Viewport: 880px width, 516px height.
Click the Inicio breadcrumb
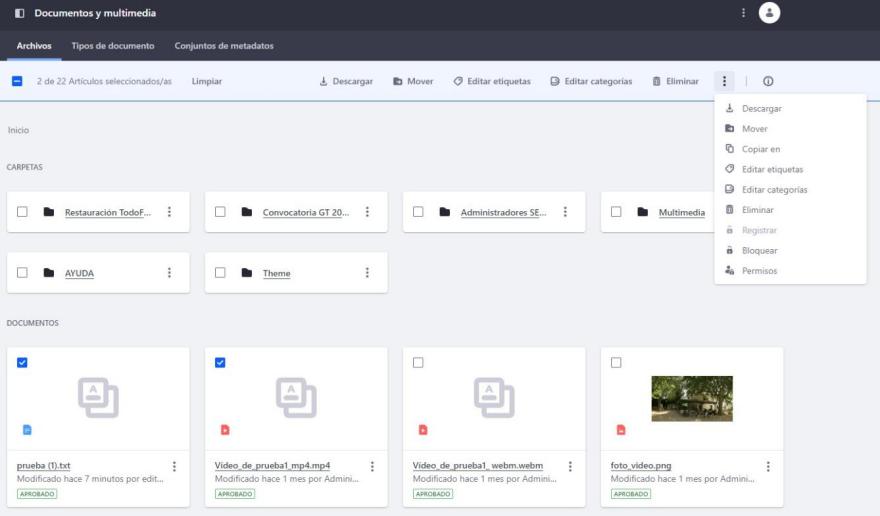tap(18, 130)
